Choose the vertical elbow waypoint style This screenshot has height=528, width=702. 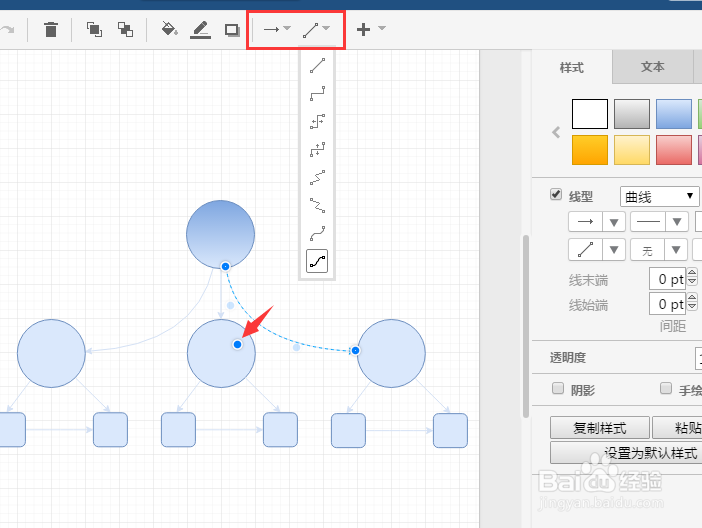(317, 150)
